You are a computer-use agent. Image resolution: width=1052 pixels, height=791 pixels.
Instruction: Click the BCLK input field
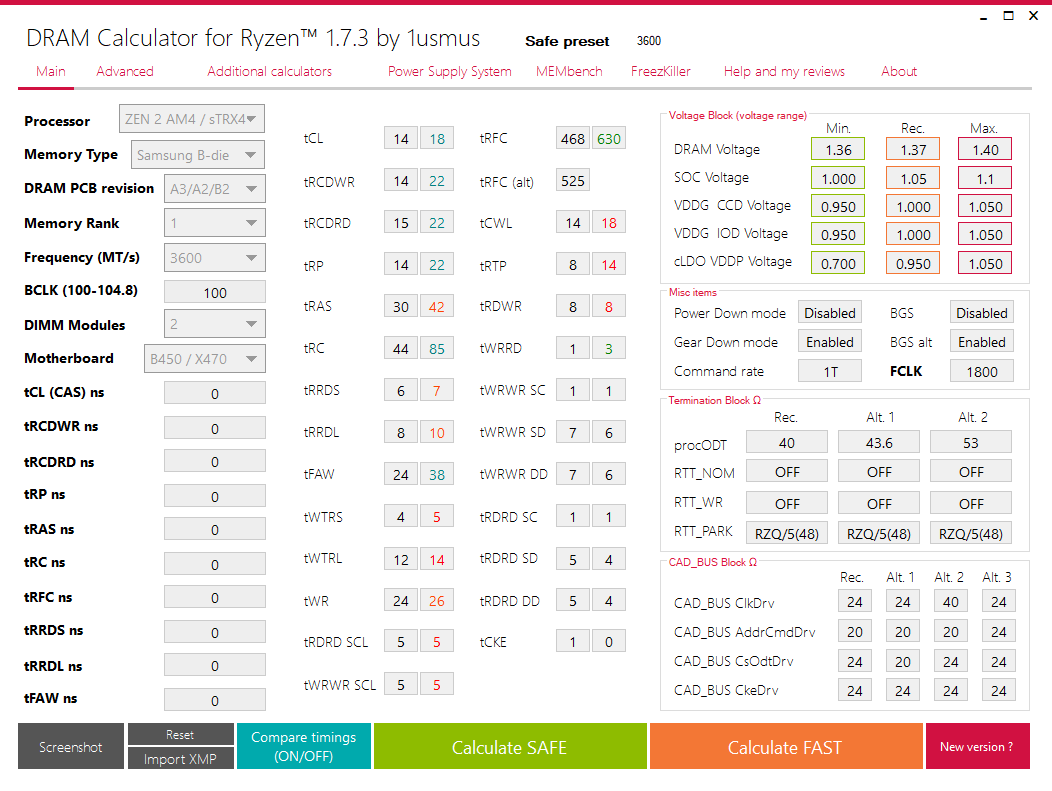(215, 293)
